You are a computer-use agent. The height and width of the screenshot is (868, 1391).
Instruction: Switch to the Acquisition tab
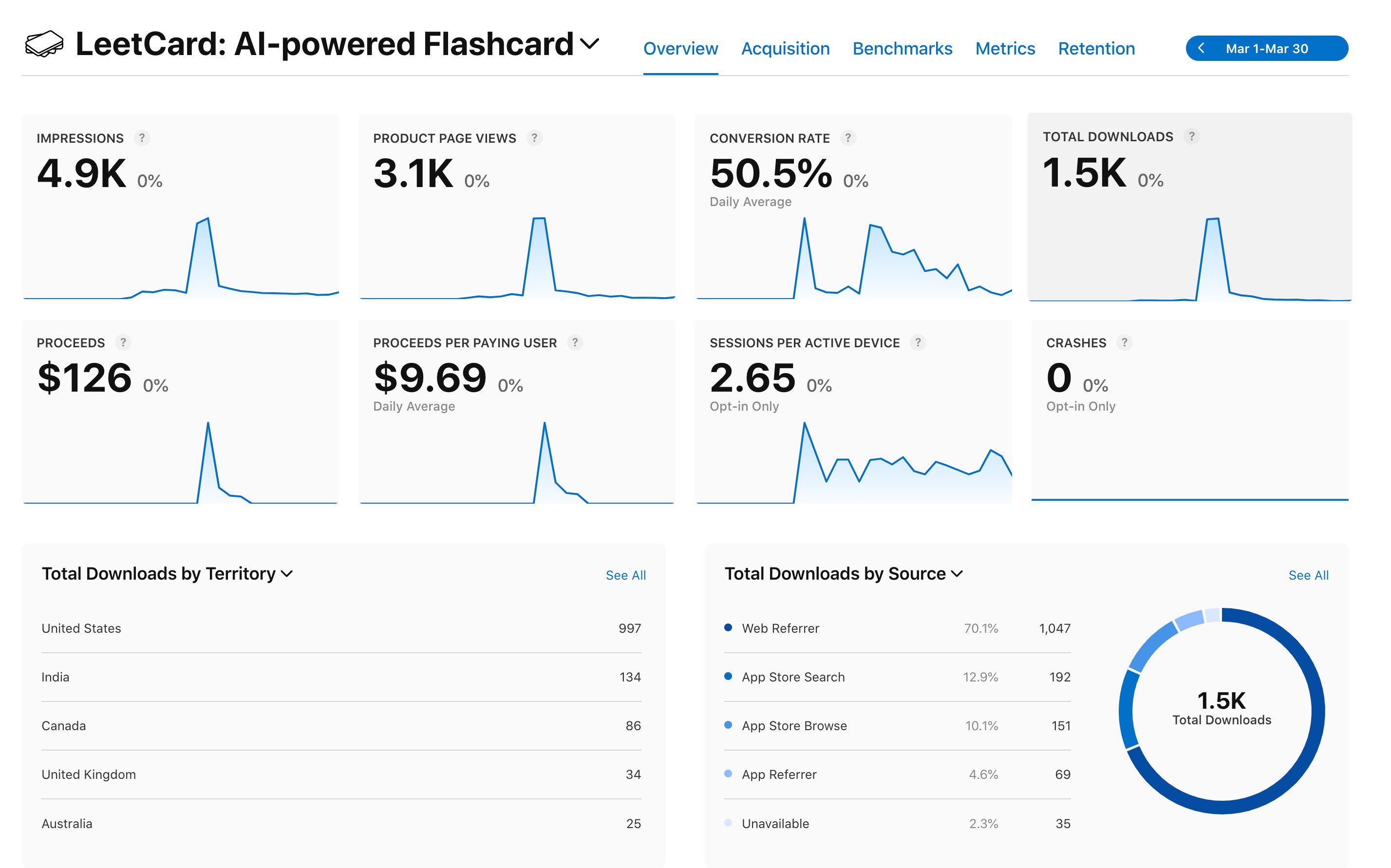tap(785, 49)
